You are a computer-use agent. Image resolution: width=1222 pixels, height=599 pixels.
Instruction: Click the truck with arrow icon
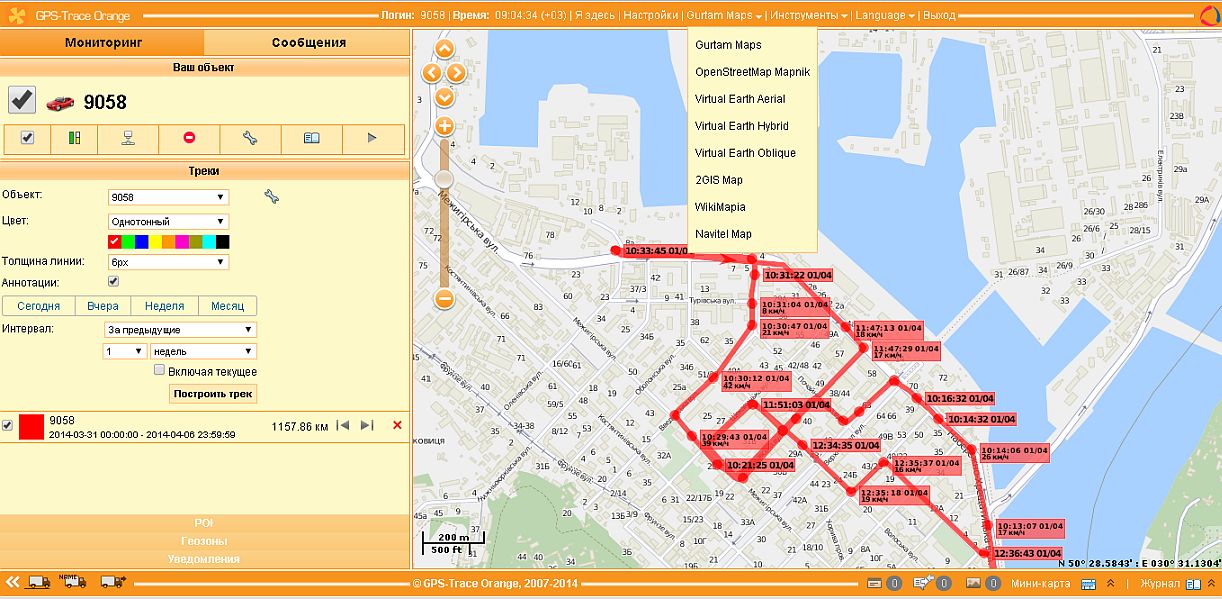(x=113, y=582)
